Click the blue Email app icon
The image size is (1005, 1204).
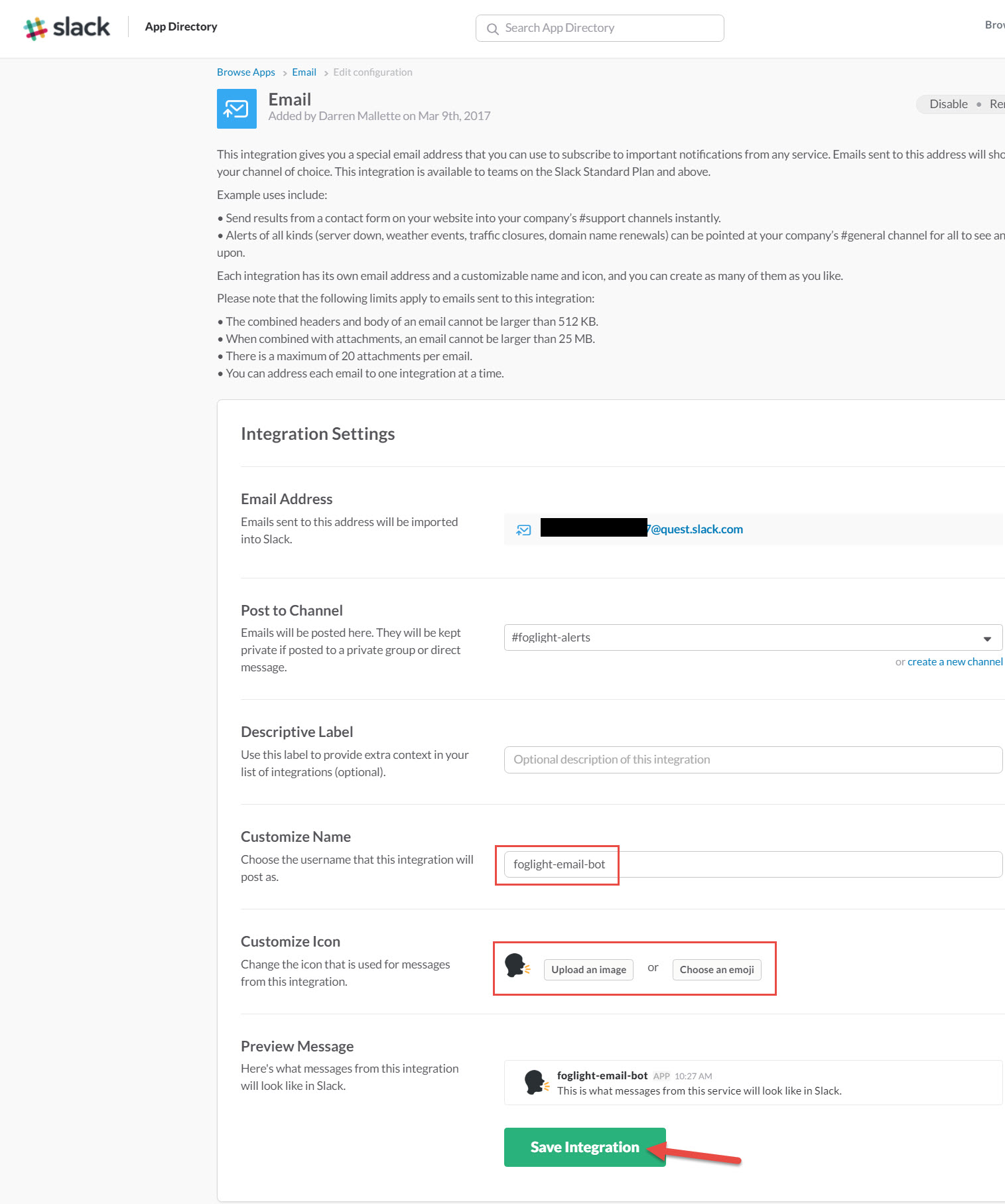(236, 109)
